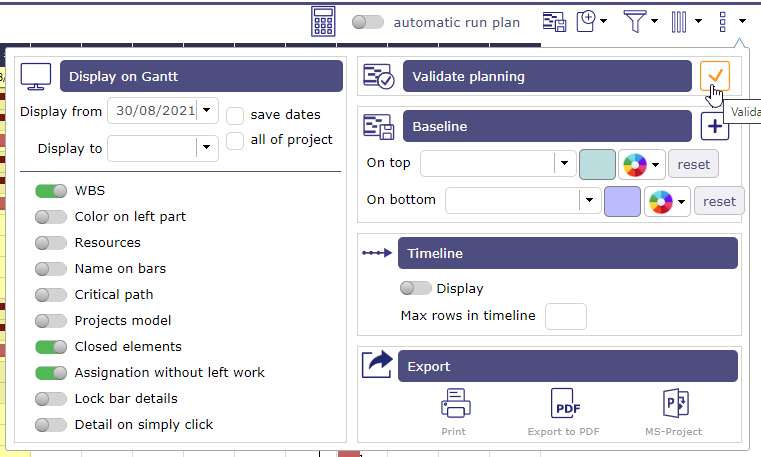Check the save dates checkbox

click(235, 115)
